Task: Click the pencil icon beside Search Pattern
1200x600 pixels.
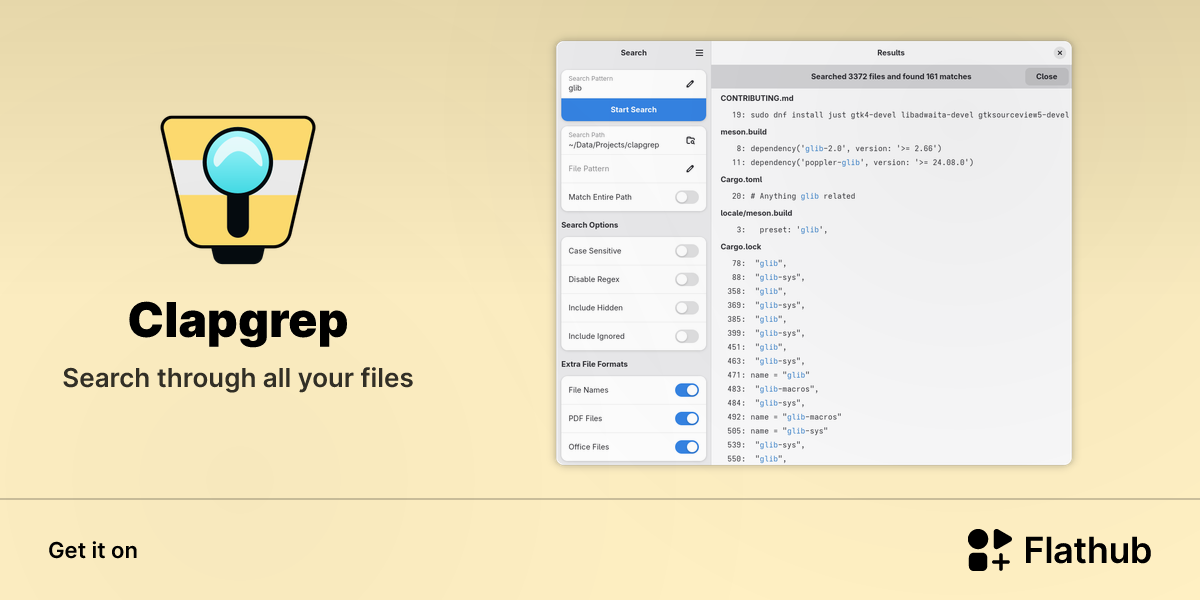Action: [690, 84]
